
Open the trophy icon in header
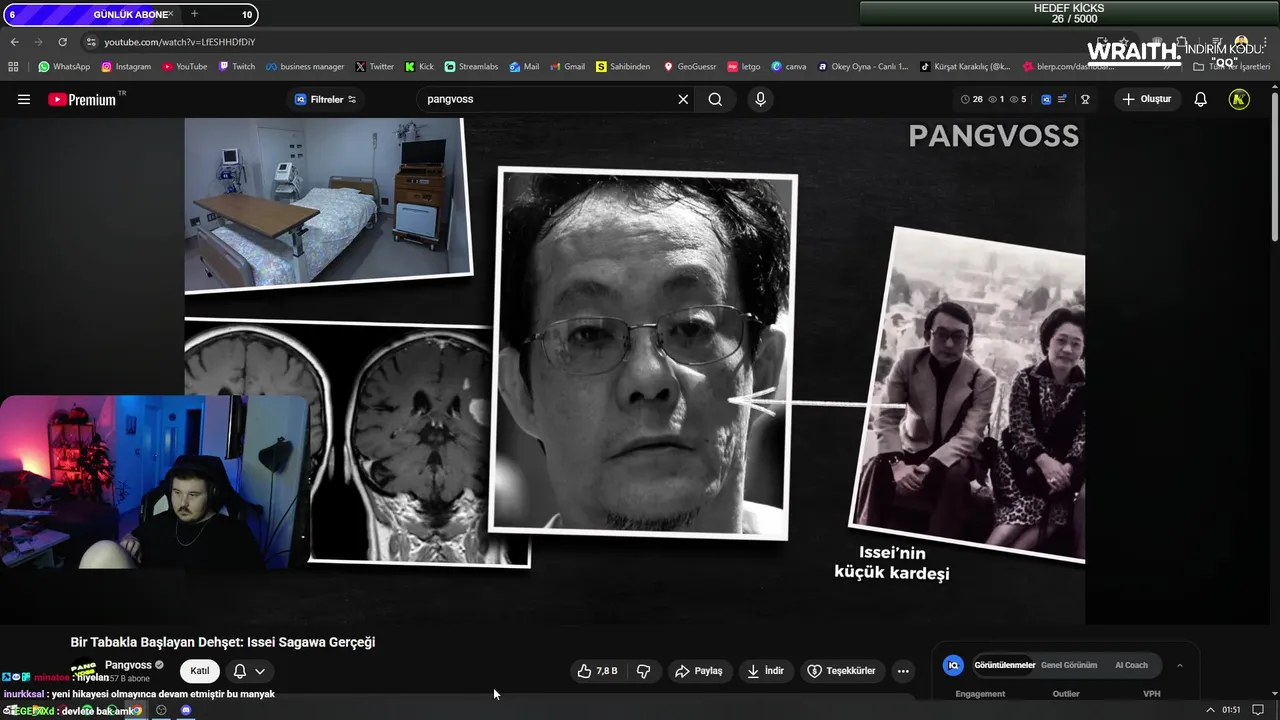[1085, 99]
